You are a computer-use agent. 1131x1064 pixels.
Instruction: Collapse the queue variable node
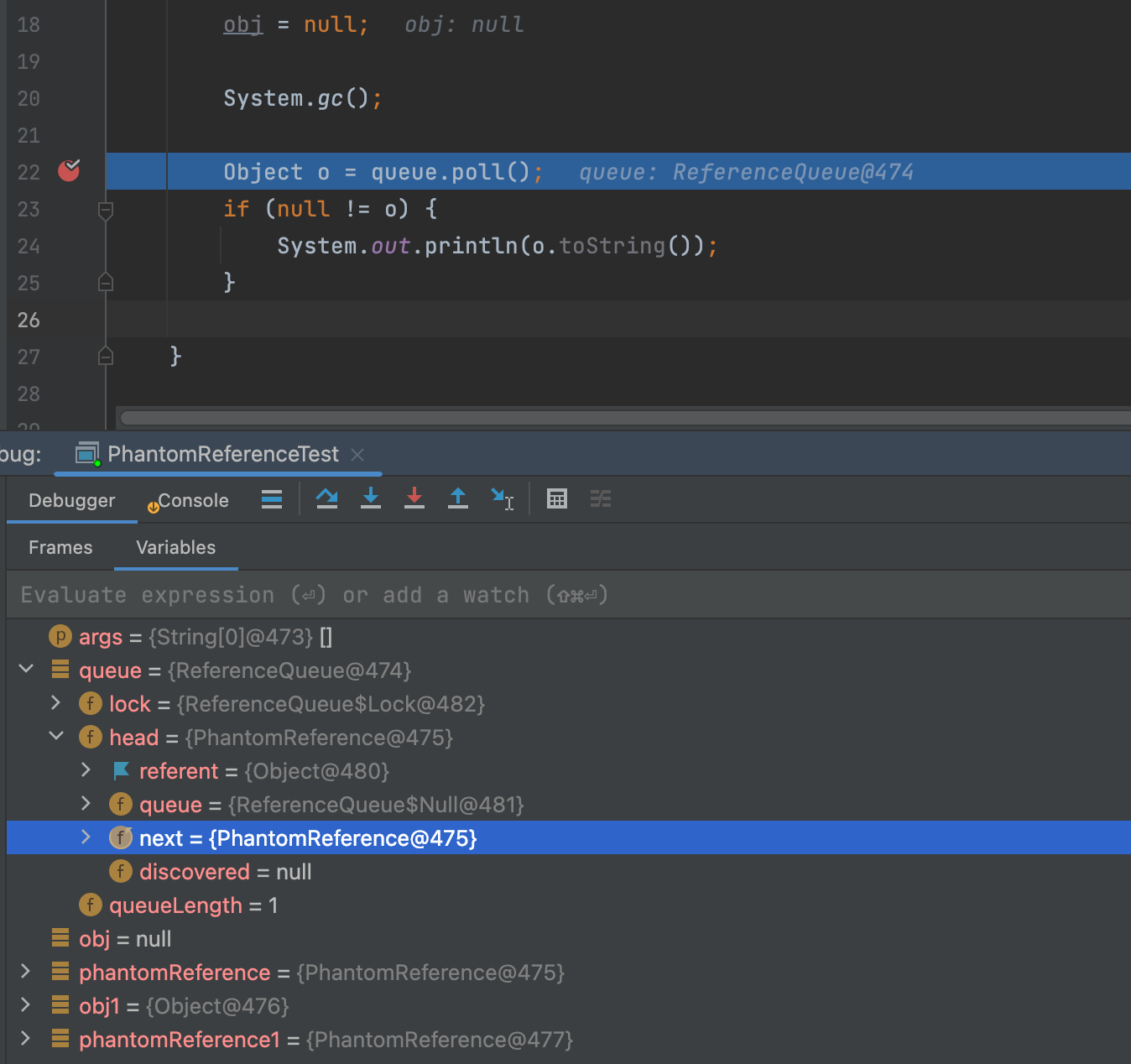(x=26, y=669)
